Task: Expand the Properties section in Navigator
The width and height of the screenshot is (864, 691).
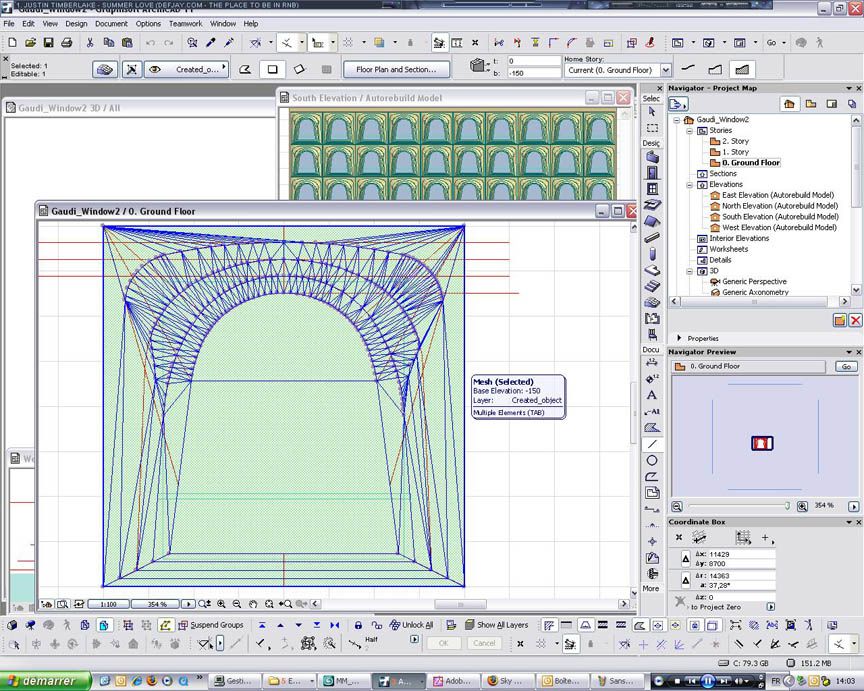Action: pyautogui.click(x=679, y=338)
